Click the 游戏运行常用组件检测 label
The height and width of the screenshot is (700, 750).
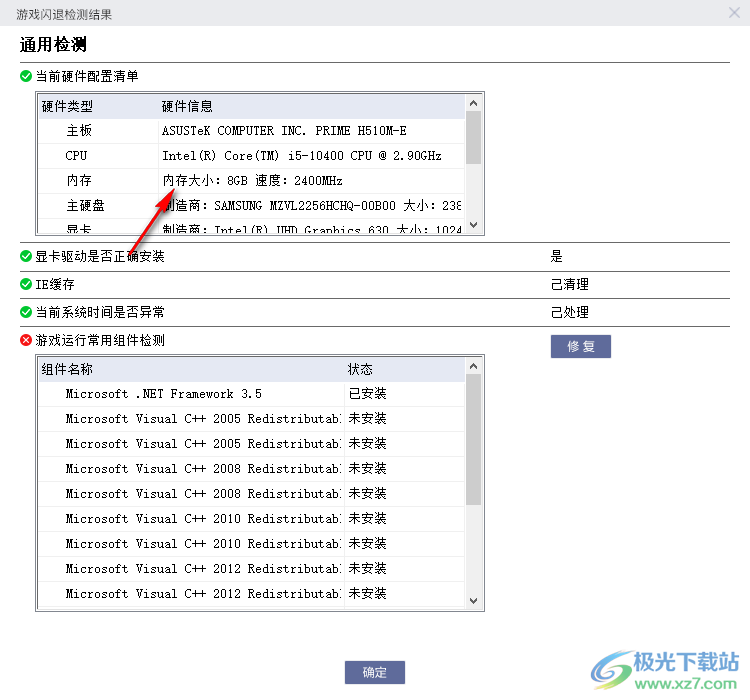tap(99, 340)
